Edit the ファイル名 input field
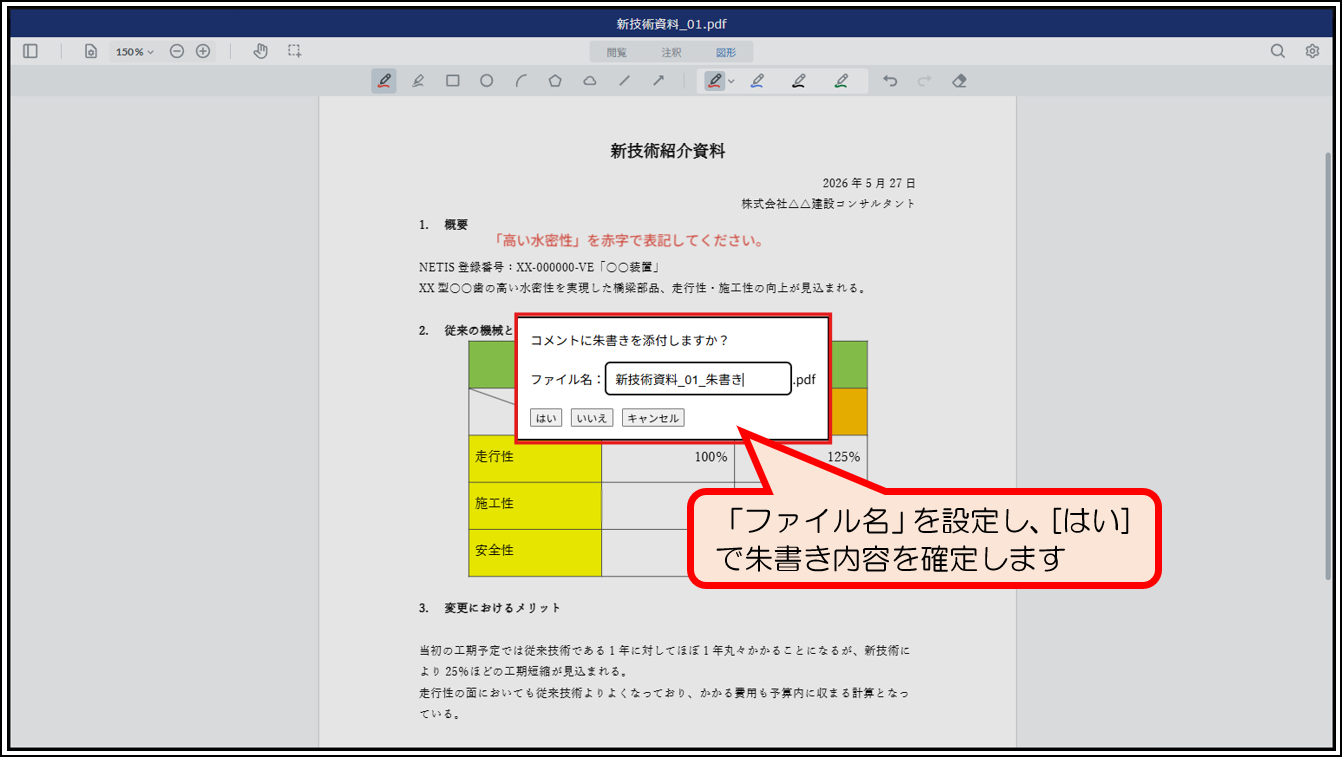1342x757 pixels. [x=698, y=379]
